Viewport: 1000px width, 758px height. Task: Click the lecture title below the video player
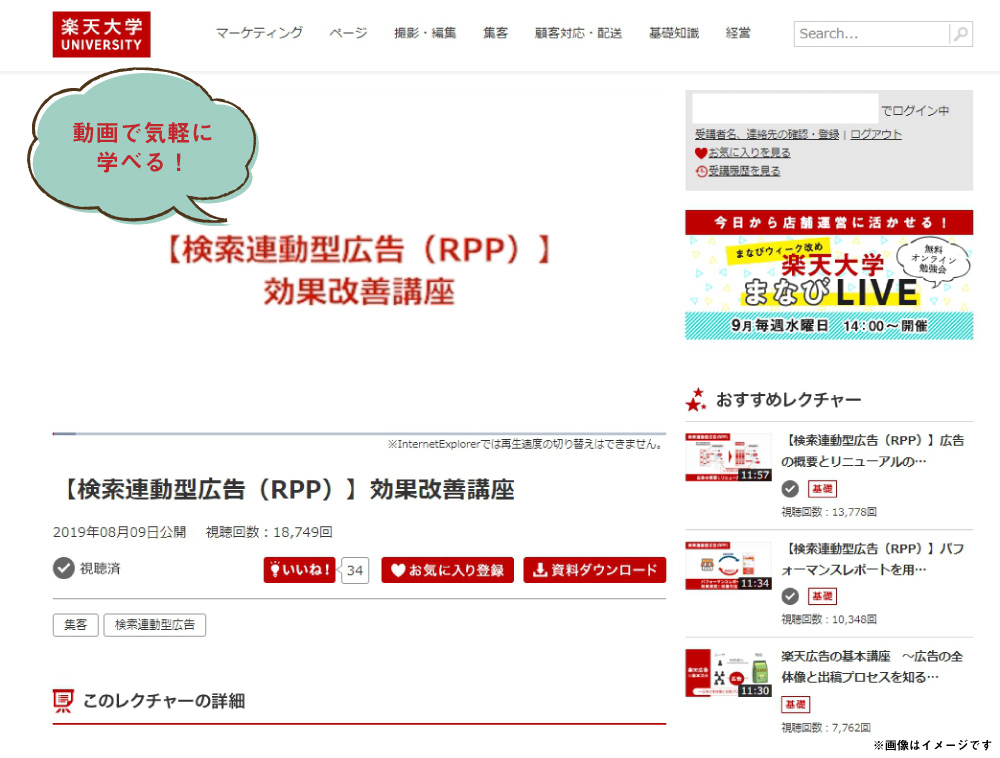[287, 490]
